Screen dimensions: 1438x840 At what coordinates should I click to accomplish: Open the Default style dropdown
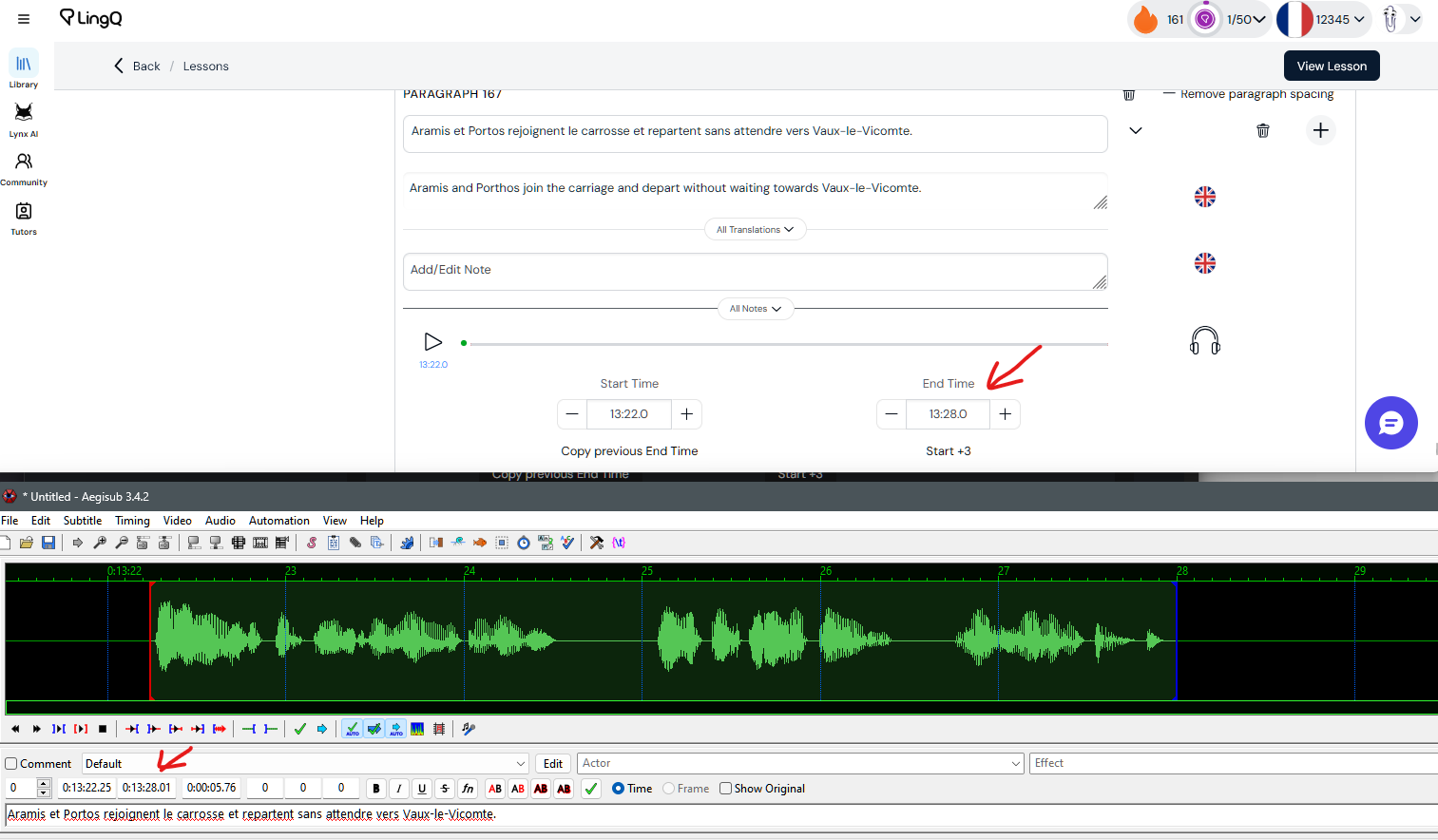(x=521, y=764)
